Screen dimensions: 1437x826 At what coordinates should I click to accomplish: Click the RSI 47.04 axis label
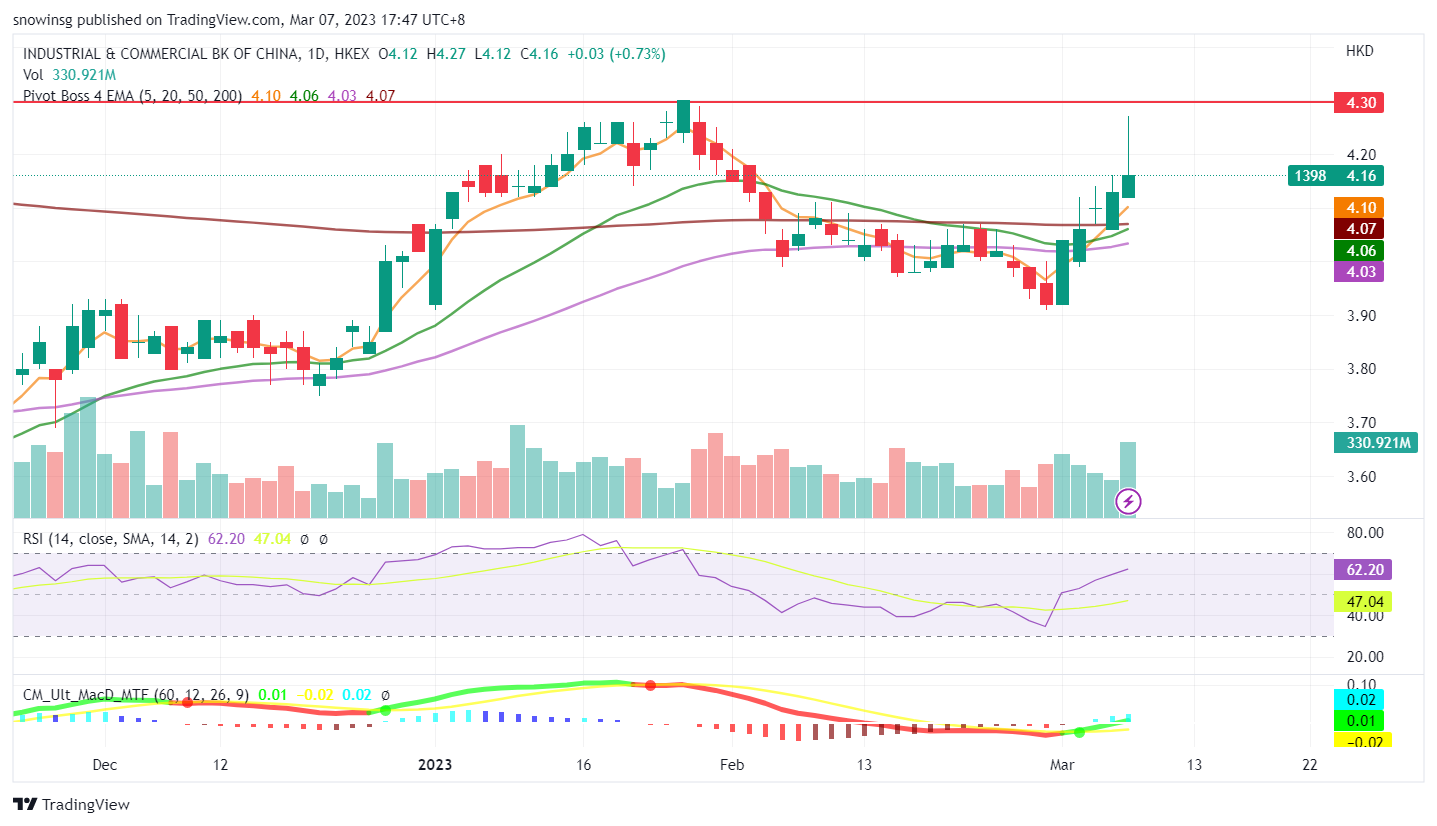coord(1365,601)
